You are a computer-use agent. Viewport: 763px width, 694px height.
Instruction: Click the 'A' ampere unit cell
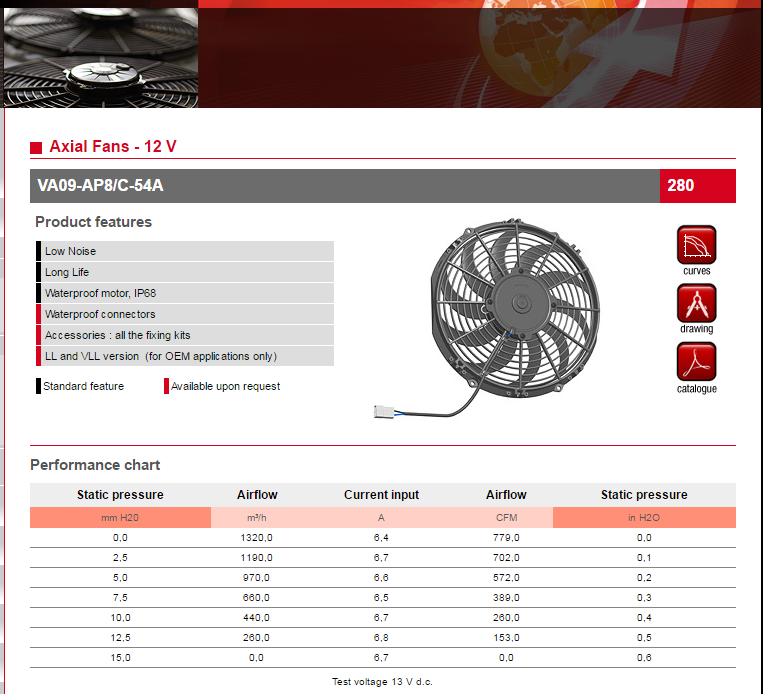[x=381, y=517]
